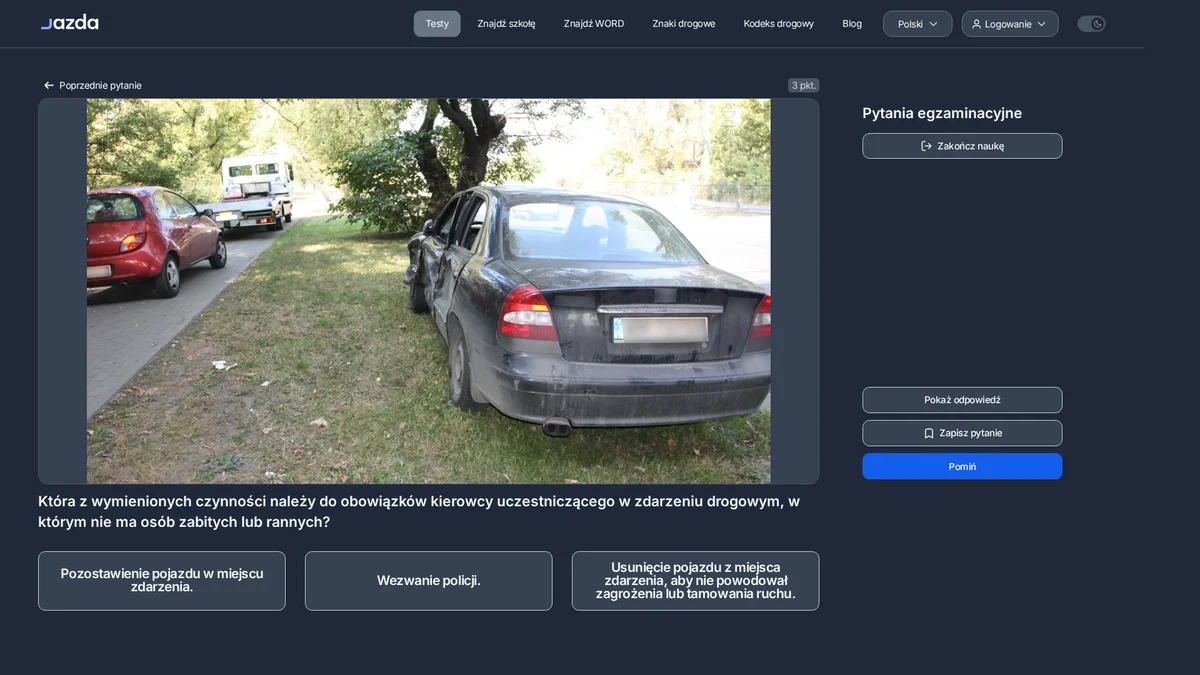
Task: Toggle the dark mode switch
Action: pos(1091,24)
